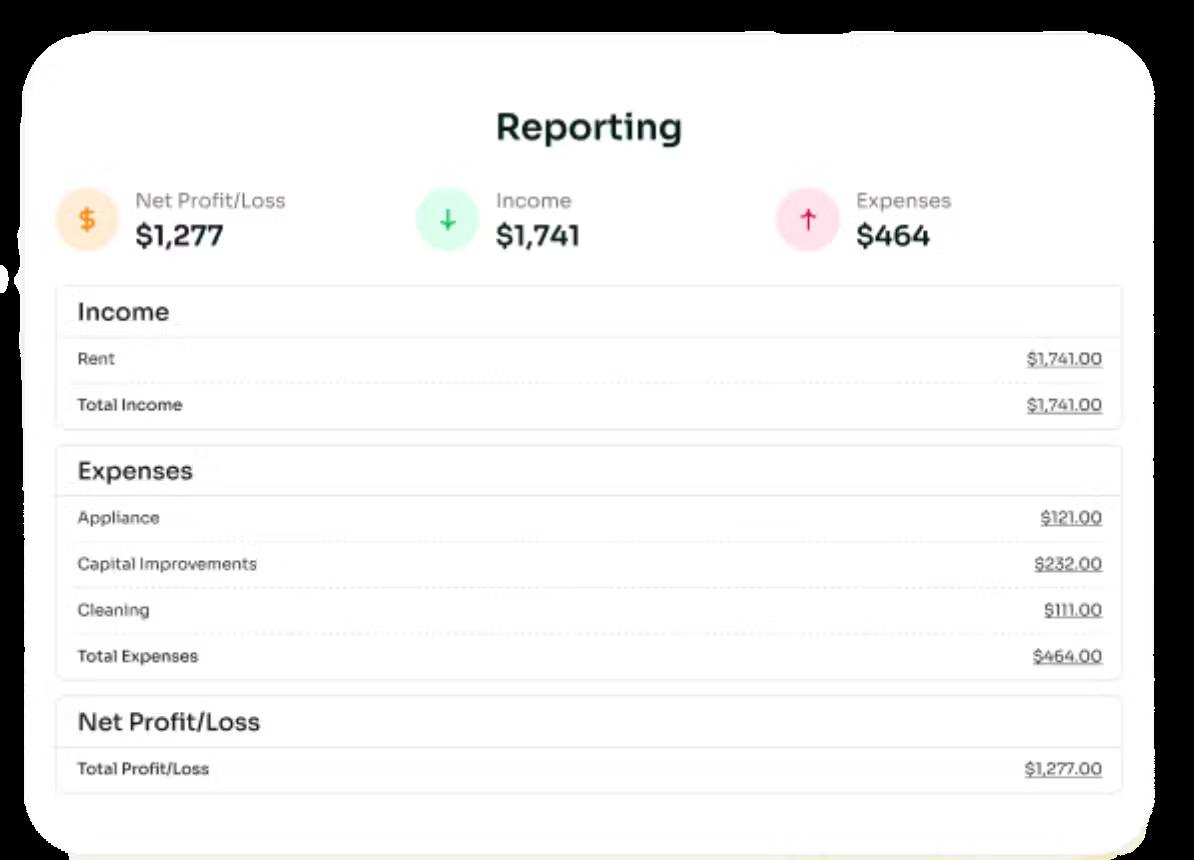This screenshot has width=1194, height=860.
Task: Click the $464 expenses summary value
Action: (893, 236)
